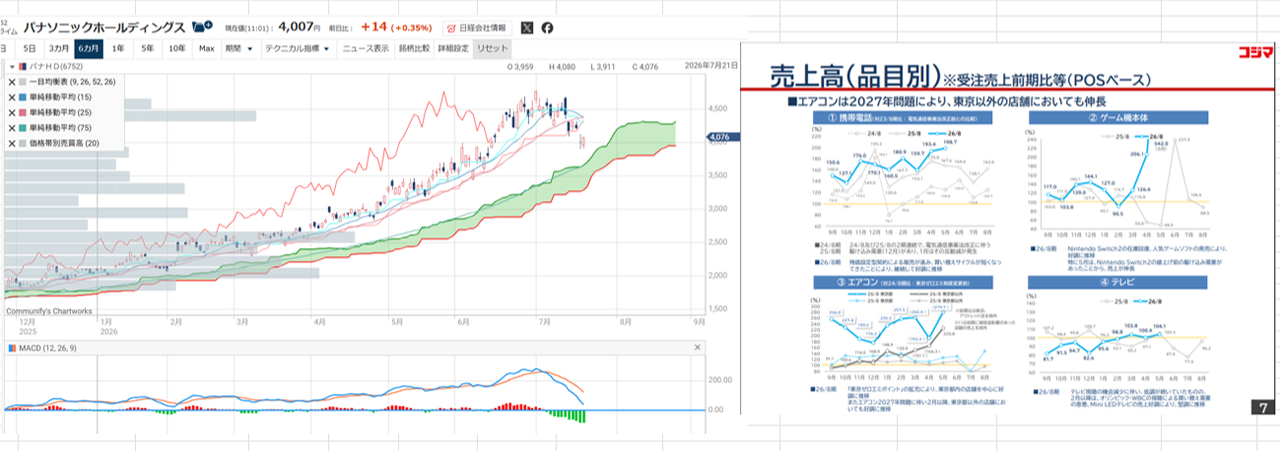This screenshot has height=451, width=1280.
Task: Select the 10年 chart period
Action: coord(177,48)
